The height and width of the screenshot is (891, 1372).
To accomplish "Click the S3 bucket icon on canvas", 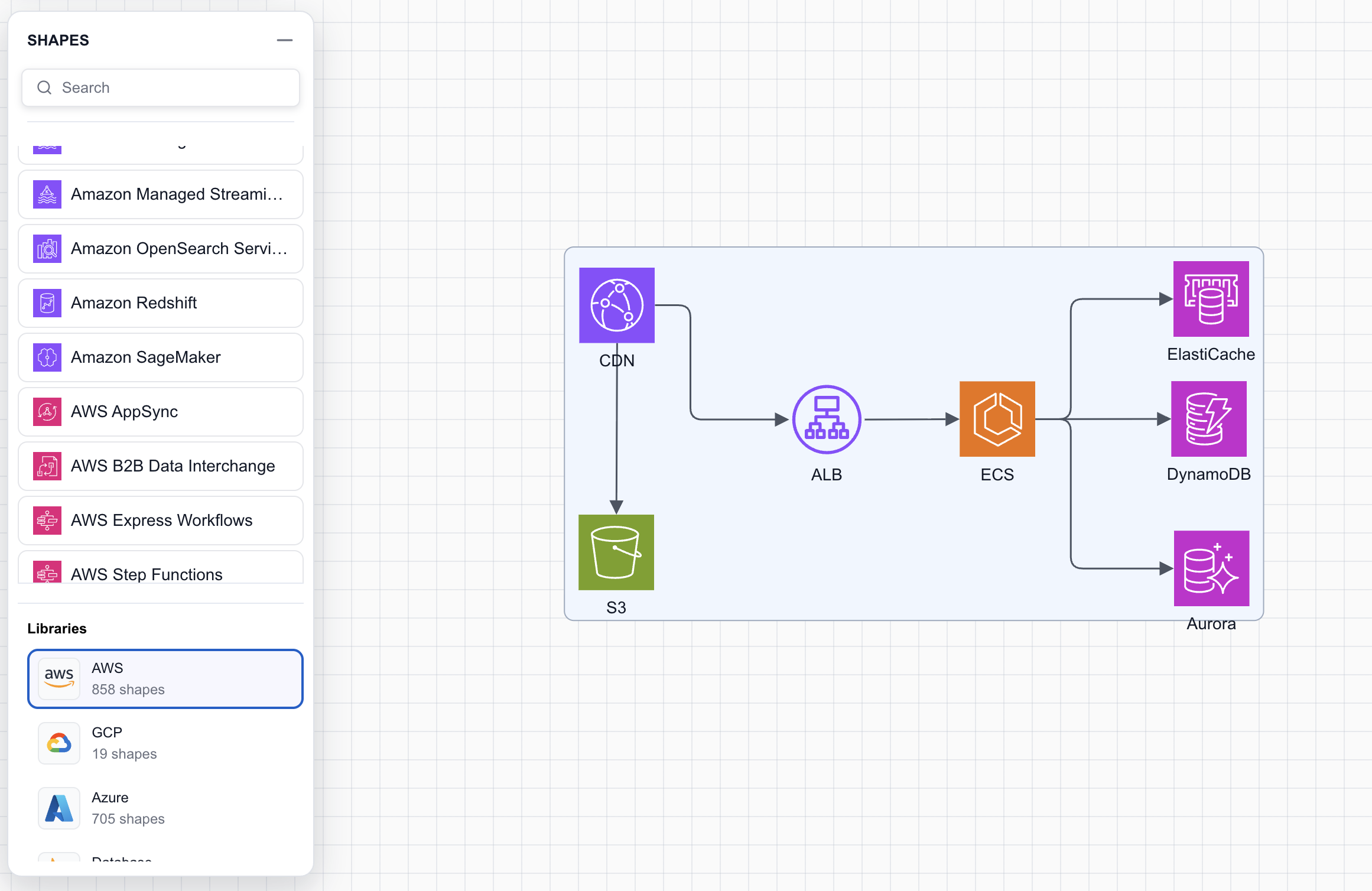I will [616, 552].
